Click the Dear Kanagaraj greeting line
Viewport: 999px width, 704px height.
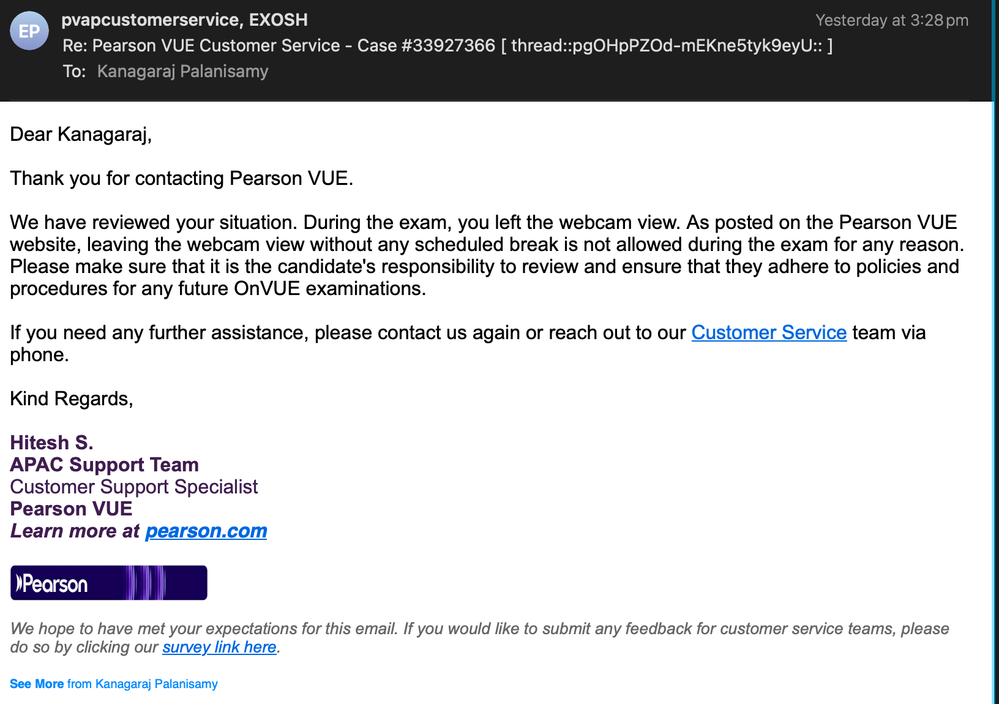click(81, 134)
